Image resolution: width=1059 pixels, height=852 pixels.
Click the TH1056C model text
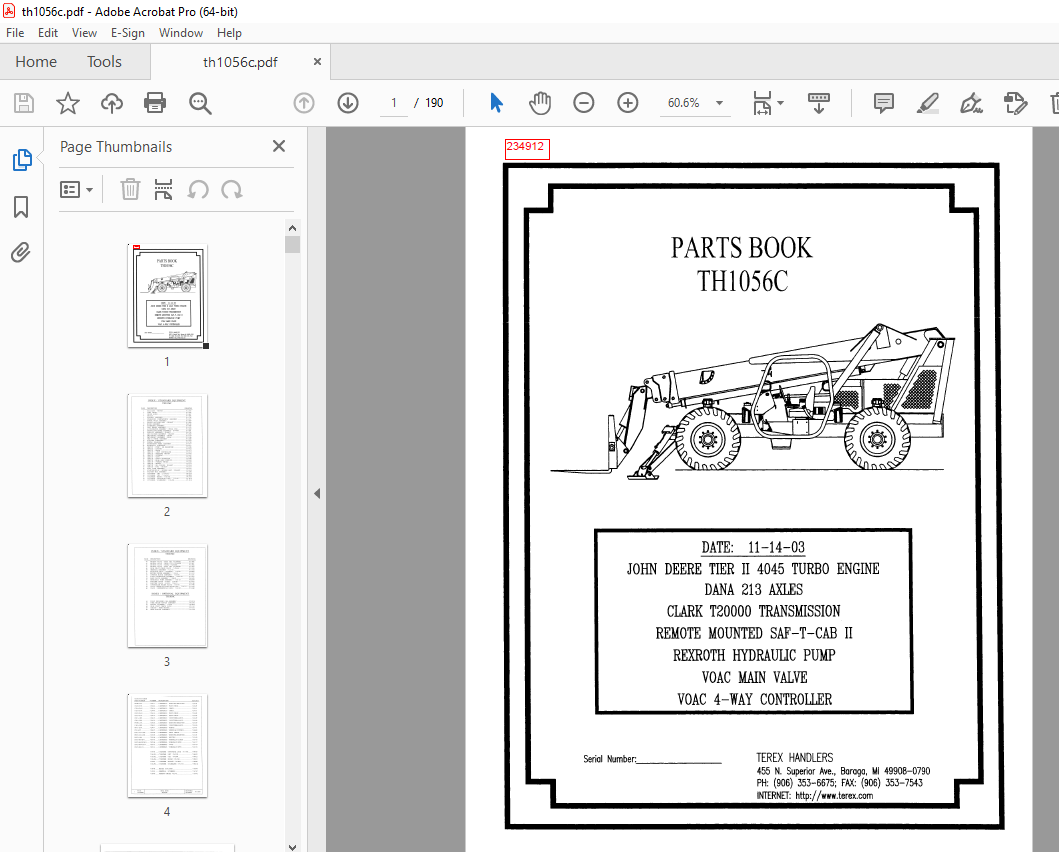[x=742, y=282]
